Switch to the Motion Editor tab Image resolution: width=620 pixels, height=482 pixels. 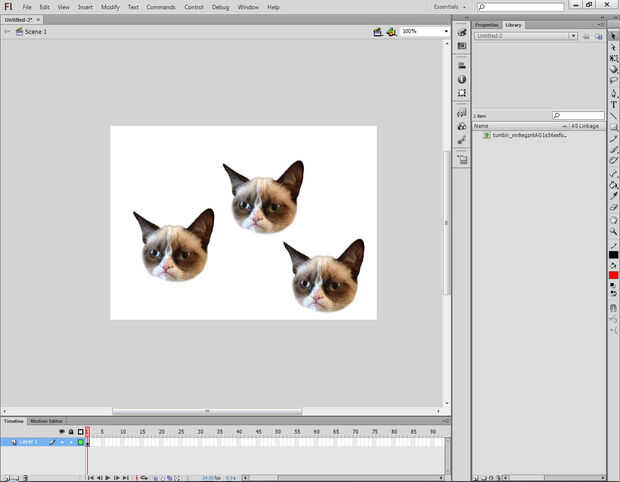click(46, 421)
